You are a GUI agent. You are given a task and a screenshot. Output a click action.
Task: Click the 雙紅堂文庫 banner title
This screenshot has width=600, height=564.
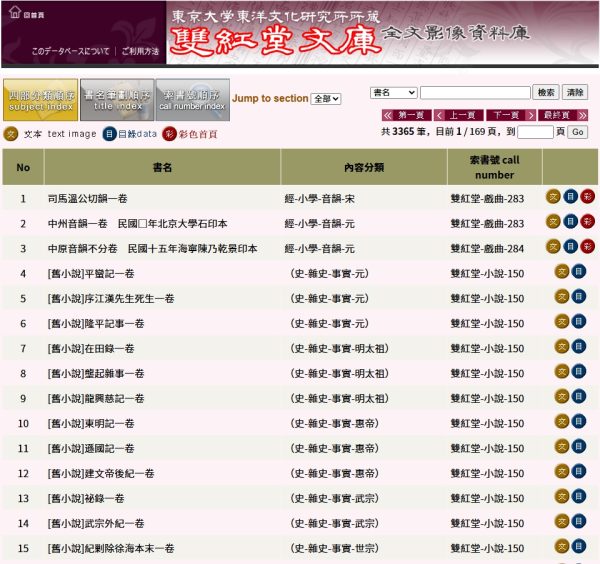(x=276, y=41)
